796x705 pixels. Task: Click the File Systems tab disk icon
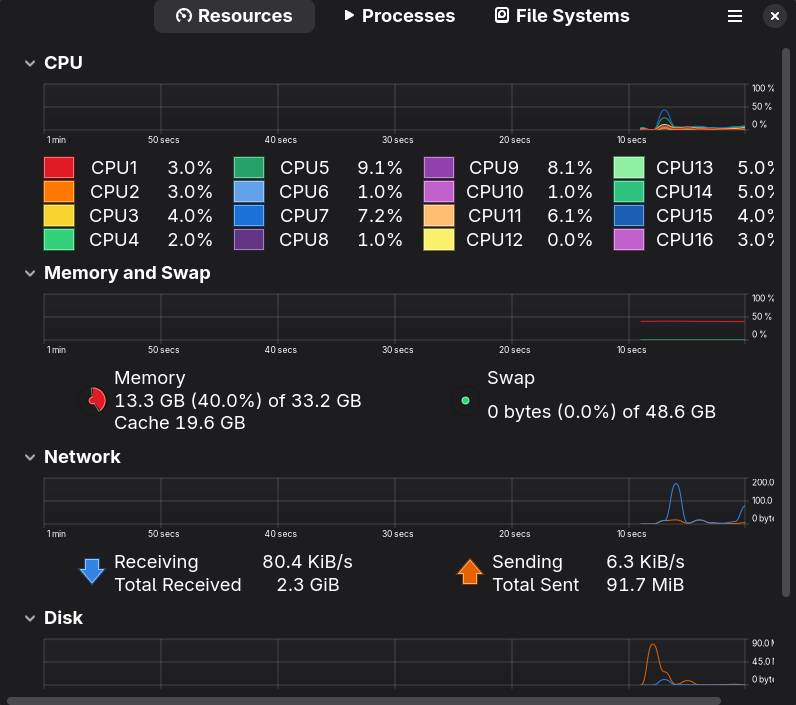pyautogui.click(x=502, y=15)
